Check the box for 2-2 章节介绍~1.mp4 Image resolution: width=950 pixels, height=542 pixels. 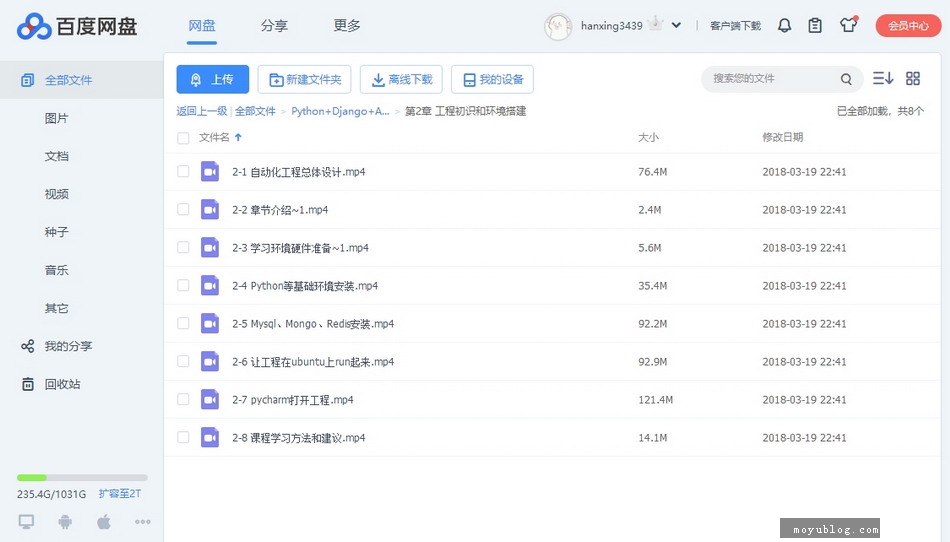(x=183, y=210)
